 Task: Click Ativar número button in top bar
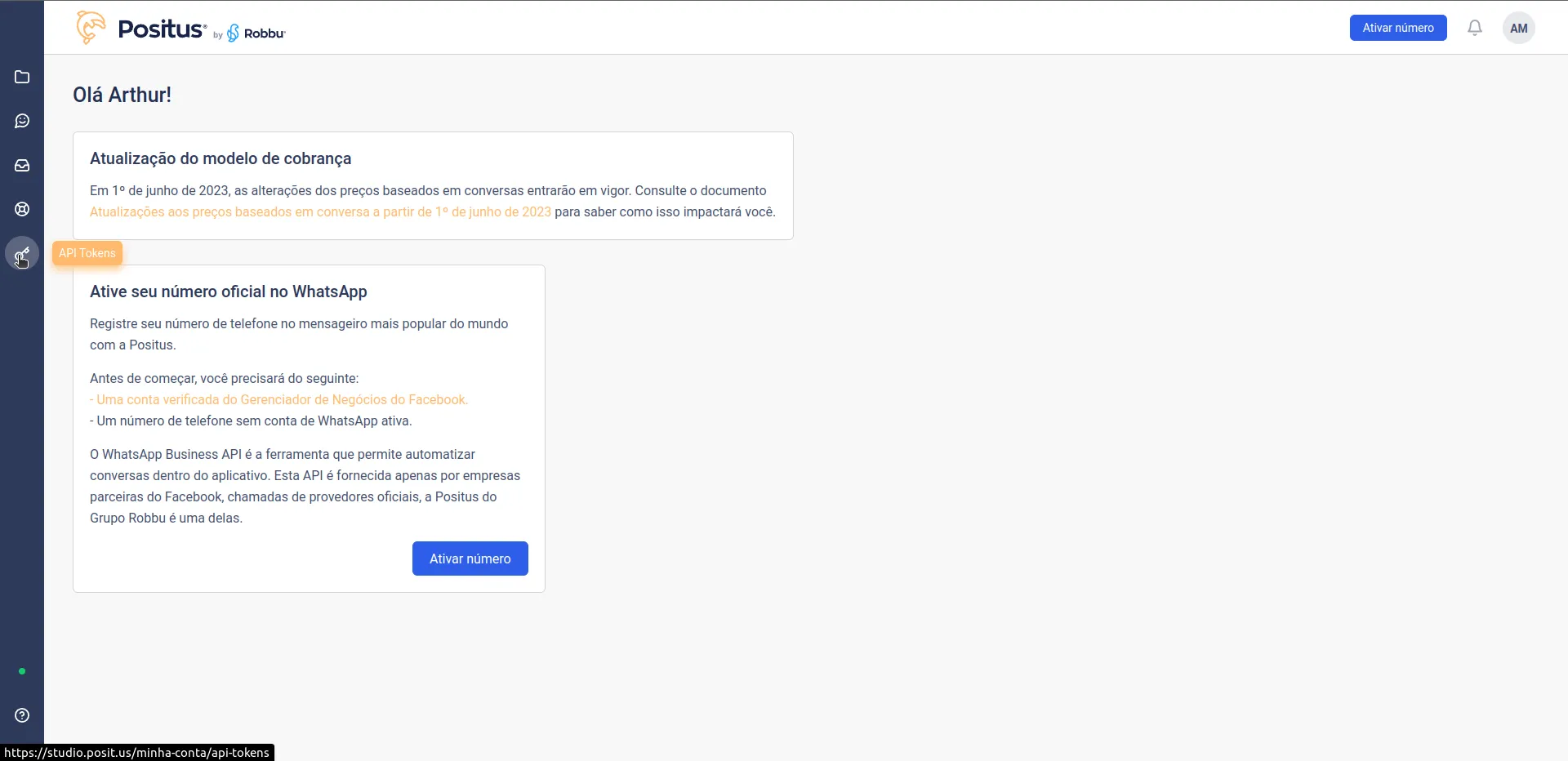click(x=1397, y=28)
